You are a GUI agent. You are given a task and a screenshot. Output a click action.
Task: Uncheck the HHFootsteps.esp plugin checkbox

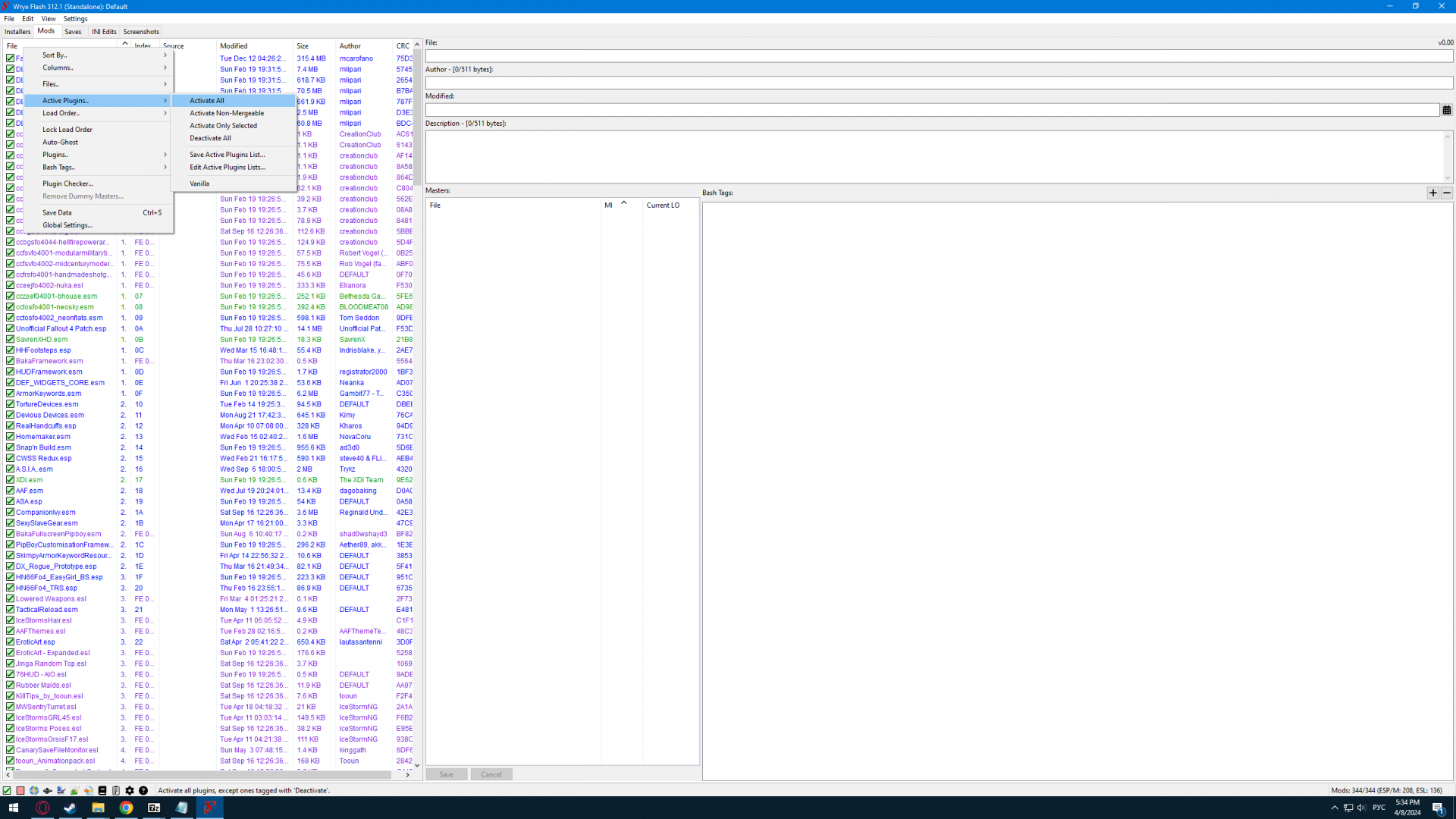pyautogui.click(x=10, y=350)
